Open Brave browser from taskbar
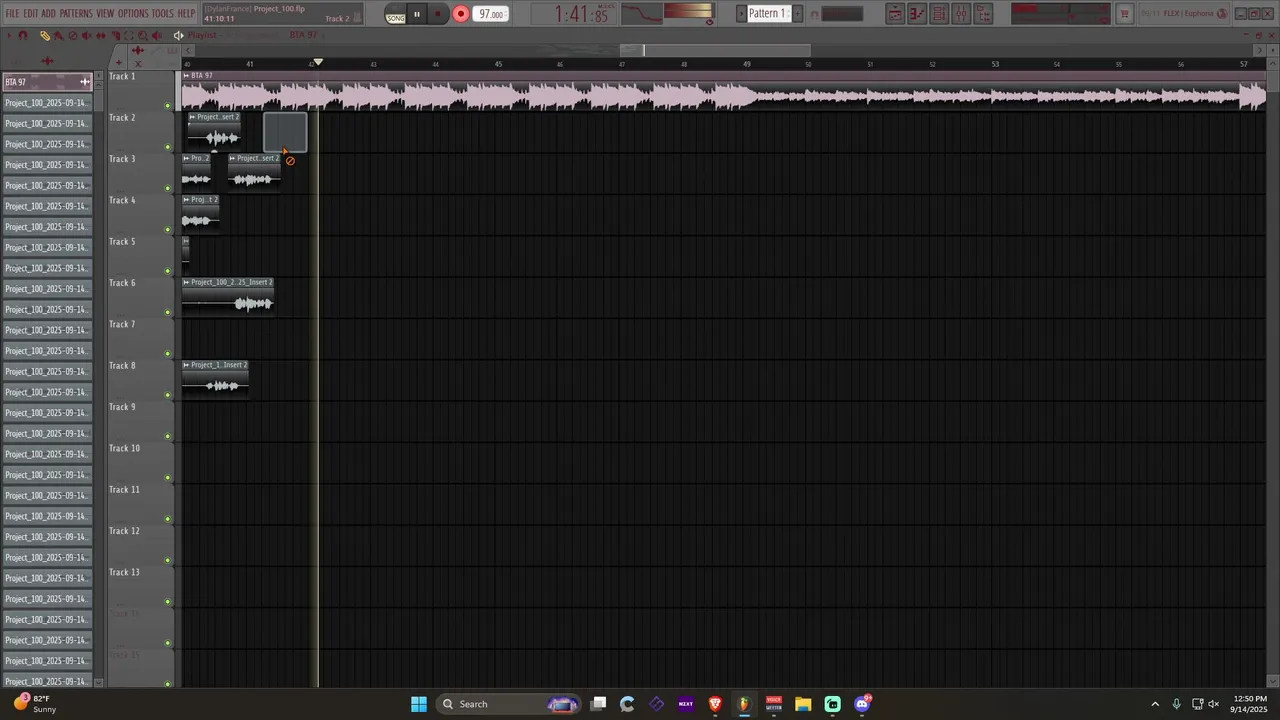 (x=715, y=704)
